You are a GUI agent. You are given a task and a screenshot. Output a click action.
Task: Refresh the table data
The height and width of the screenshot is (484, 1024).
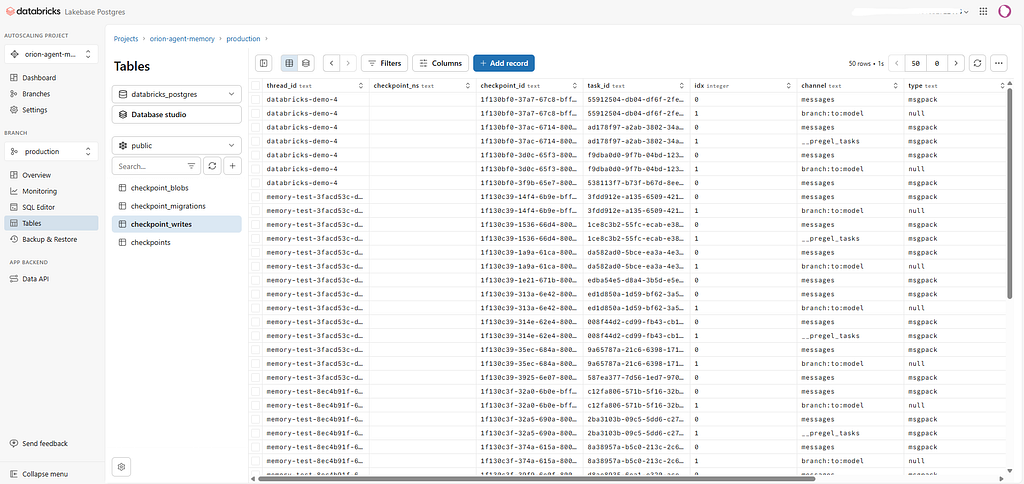[977, 63]
